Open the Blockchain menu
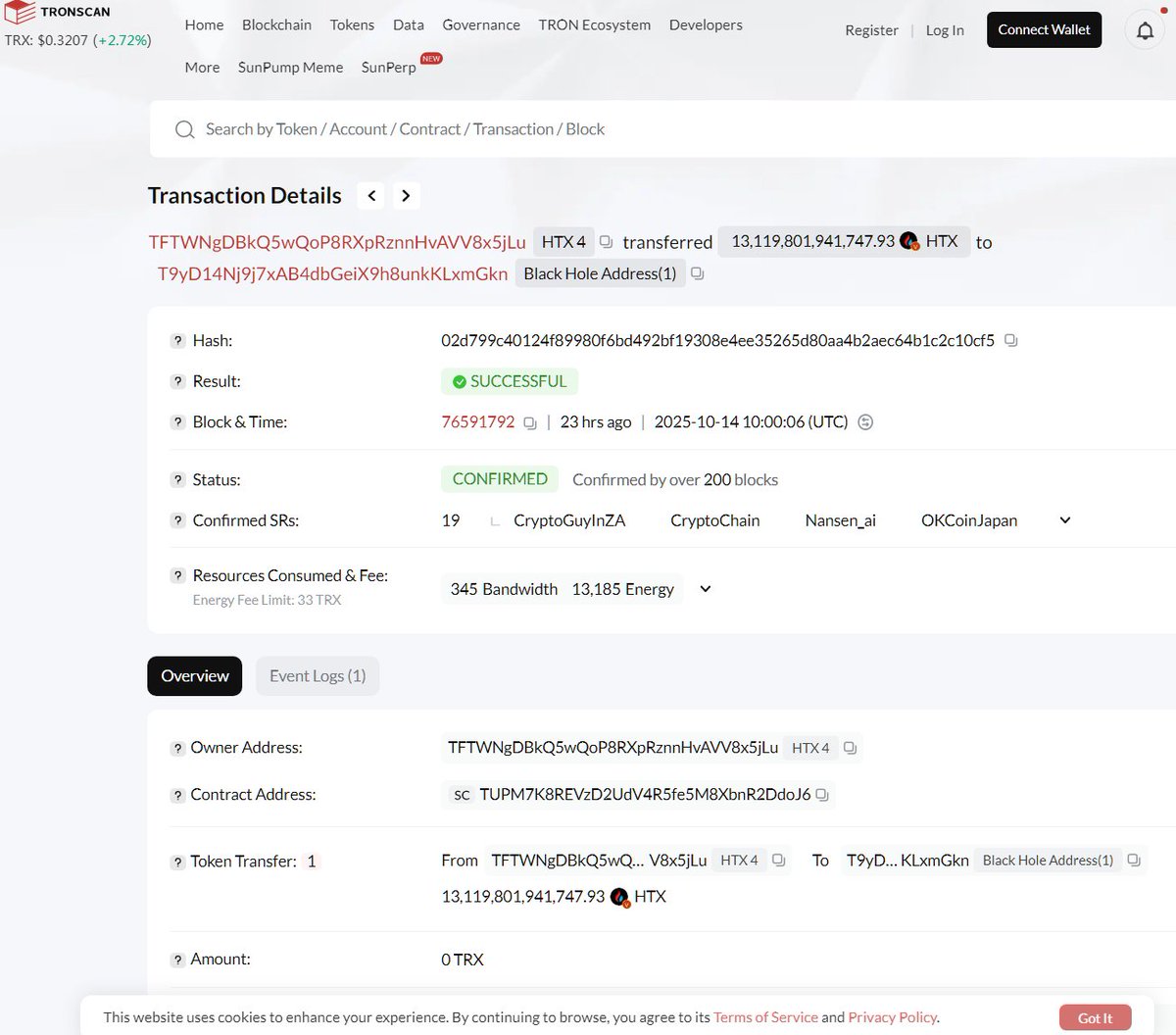The width and height of the screenshot is (1176, 1035). pos(276,25)
